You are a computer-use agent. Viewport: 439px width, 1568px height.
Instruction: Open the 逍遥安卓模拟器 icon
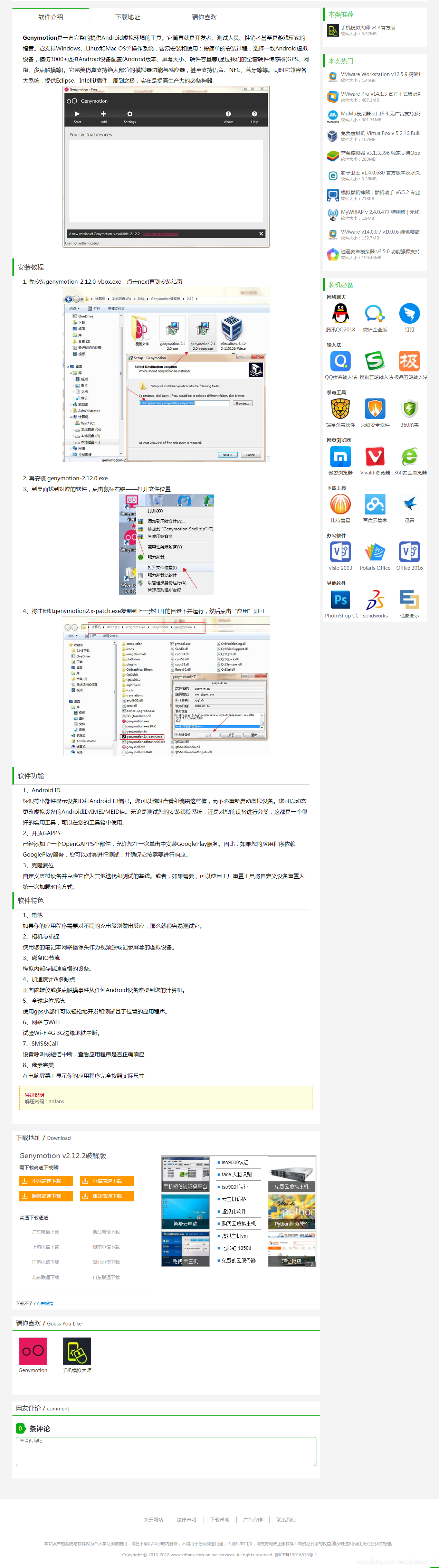click(333, 254)
